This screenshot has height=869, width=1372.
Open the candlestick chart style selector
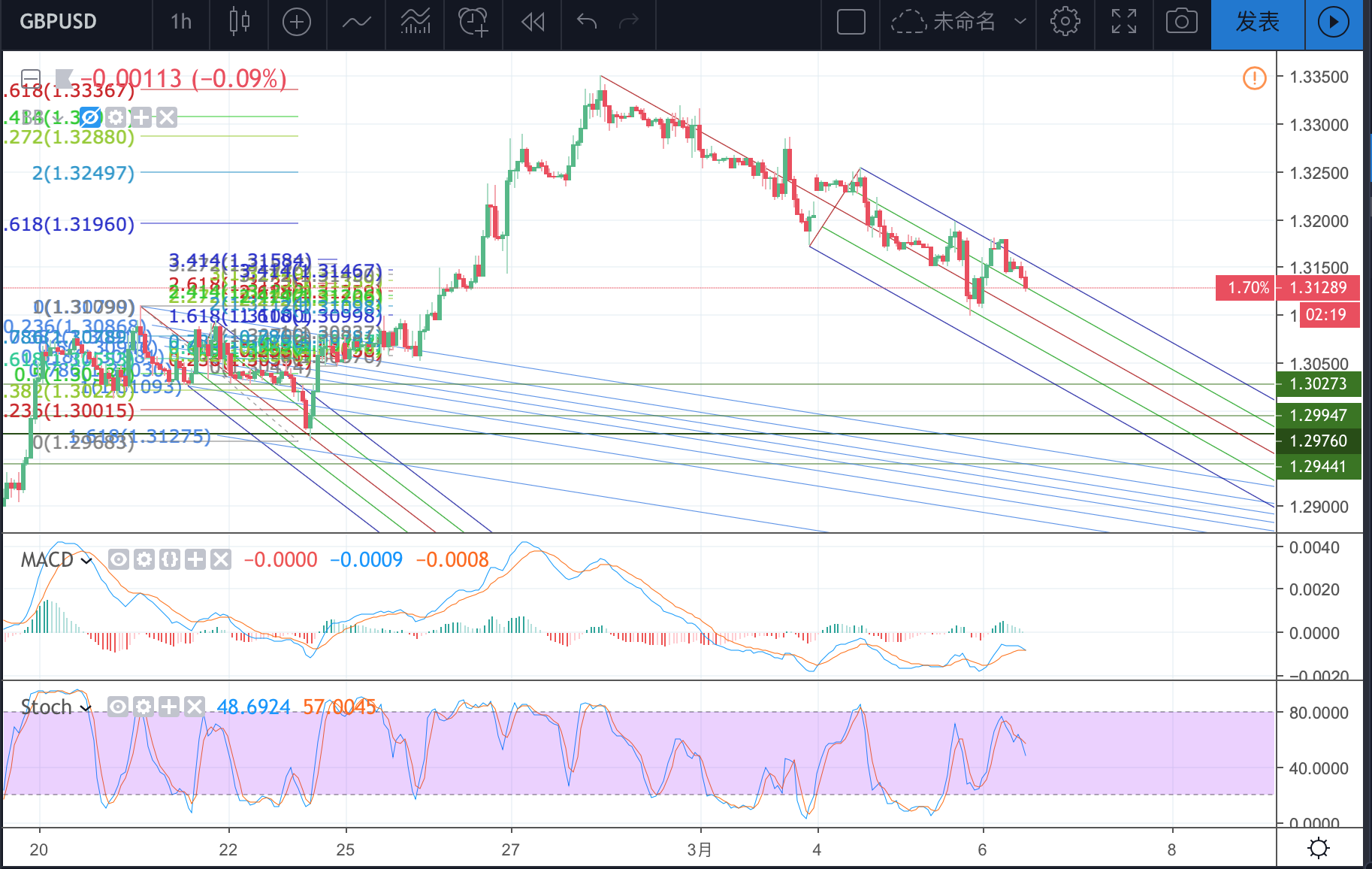pos(239,22)
